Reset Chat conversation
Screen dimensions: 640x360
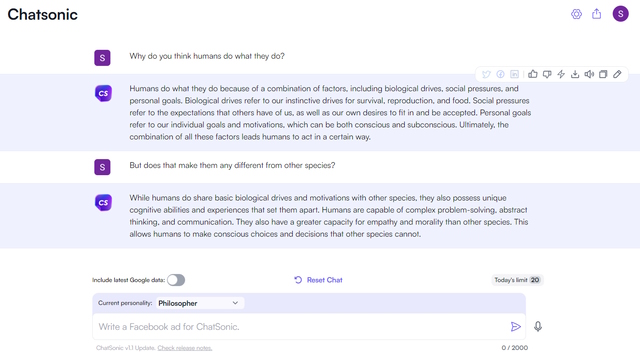(x=318, y=280)
